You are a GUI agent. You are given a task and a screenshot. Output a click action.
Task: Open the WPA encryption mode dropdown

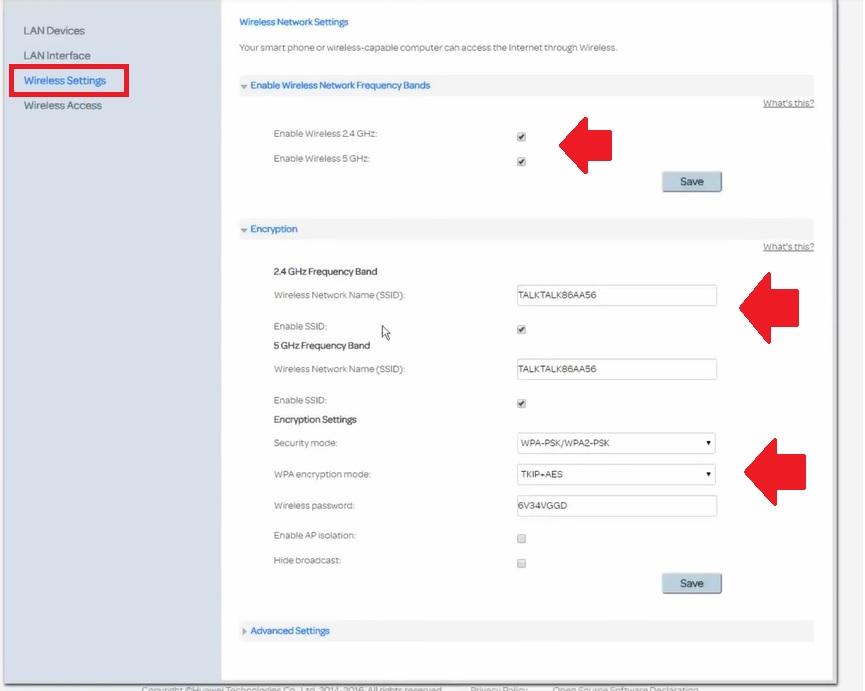pyautogui.click(x=616, y=474)
